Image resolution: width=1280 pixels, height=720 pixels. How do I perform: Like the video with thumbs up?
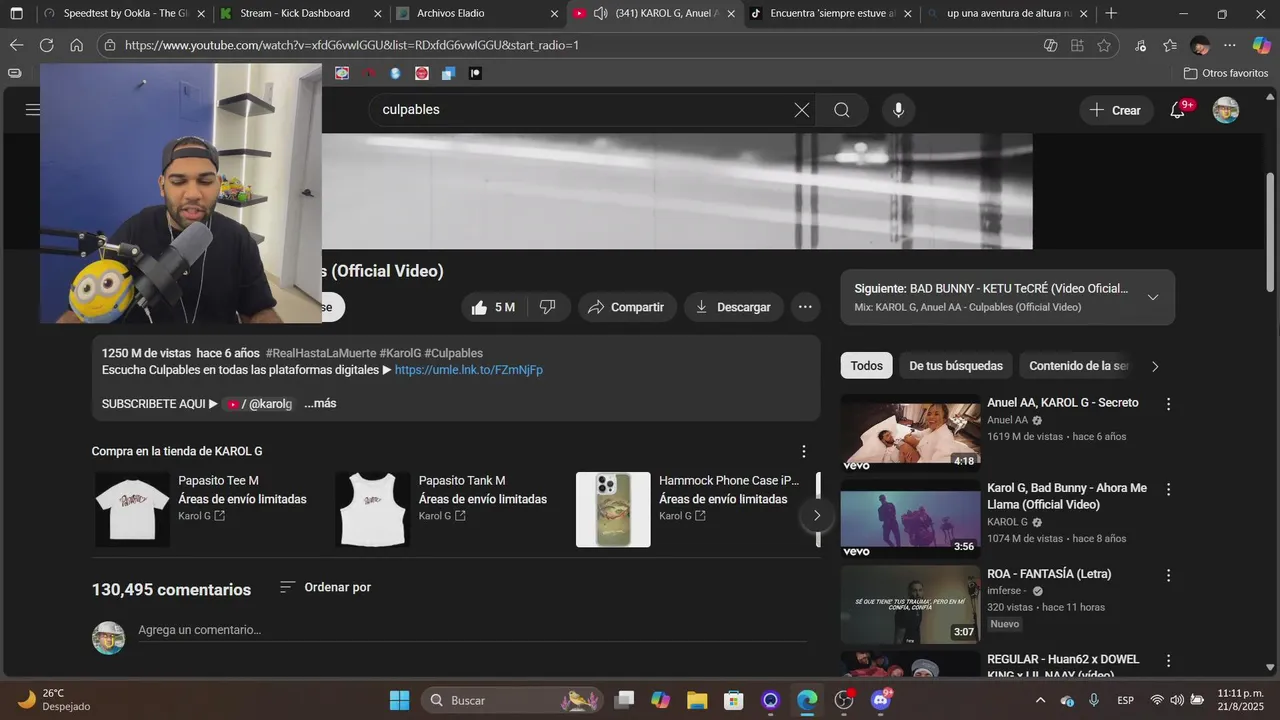494,307
